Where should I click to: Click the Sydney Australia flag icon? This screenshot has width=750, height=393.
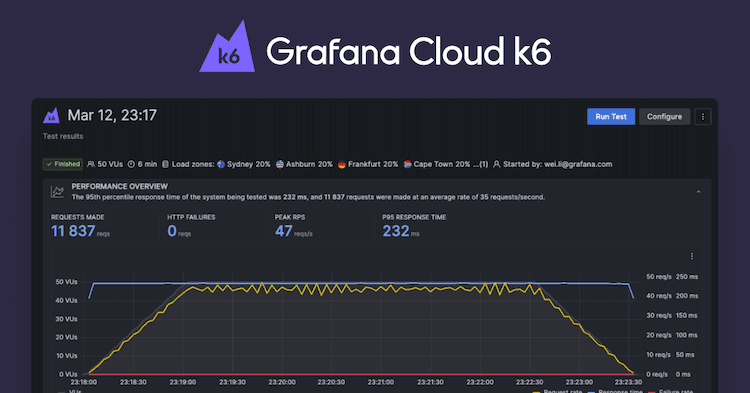221,164
